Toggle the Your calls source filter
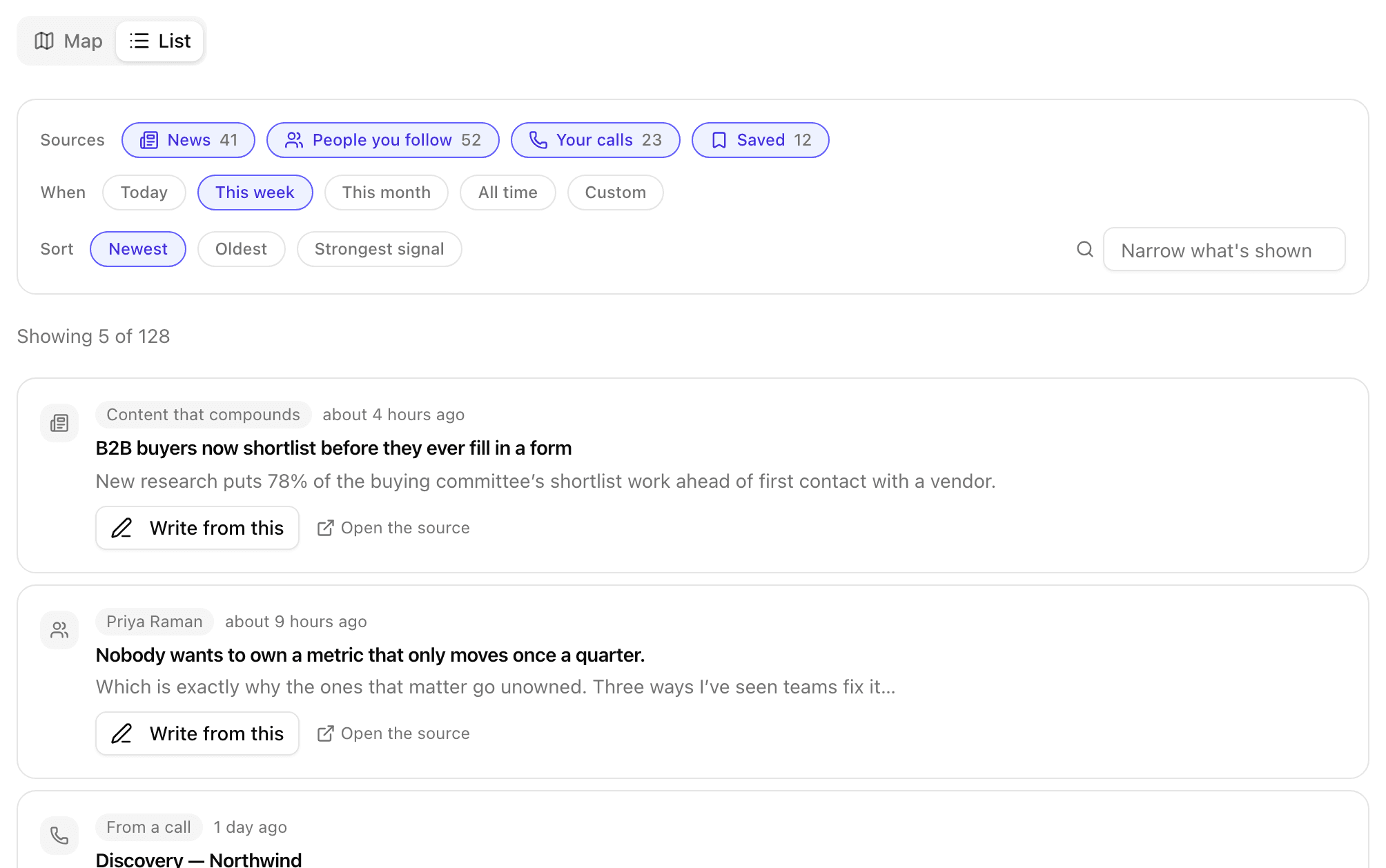 596,140
